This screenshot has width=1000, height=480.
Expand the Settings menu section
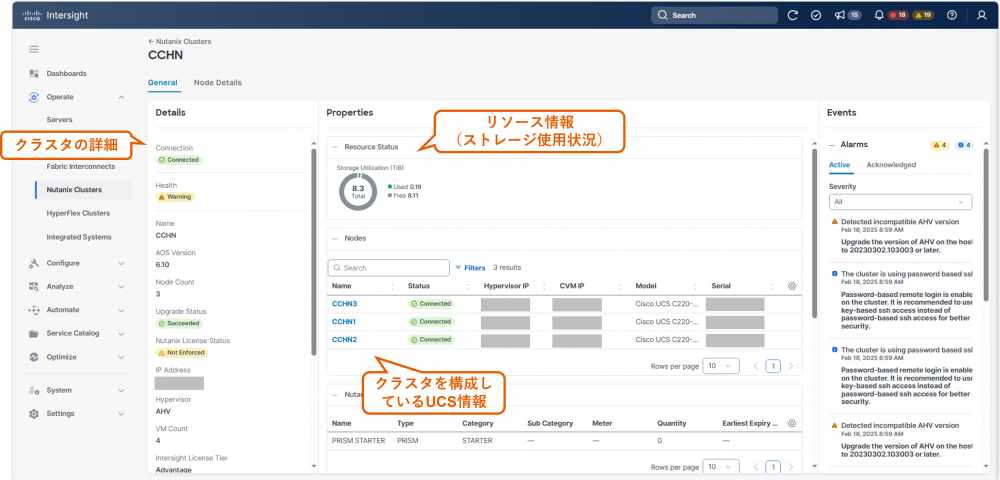(x=121, y=414)
